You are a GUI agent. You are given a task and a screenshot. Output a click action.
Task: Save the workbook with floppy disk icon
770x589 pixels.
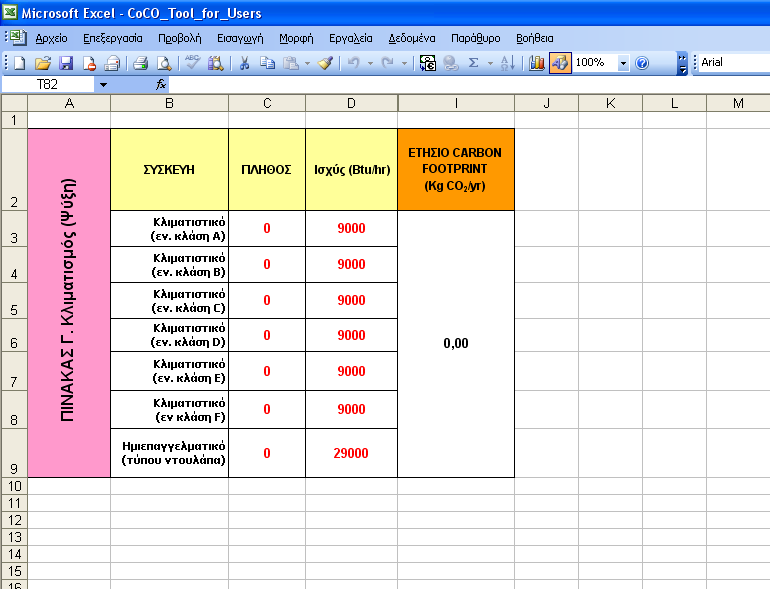(x=66, y=63)
